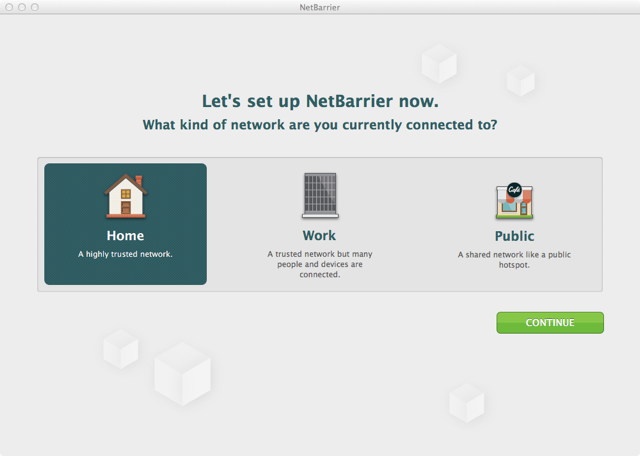Select the "Home" network label
640x456 pixels.
(x=125, y=236)
